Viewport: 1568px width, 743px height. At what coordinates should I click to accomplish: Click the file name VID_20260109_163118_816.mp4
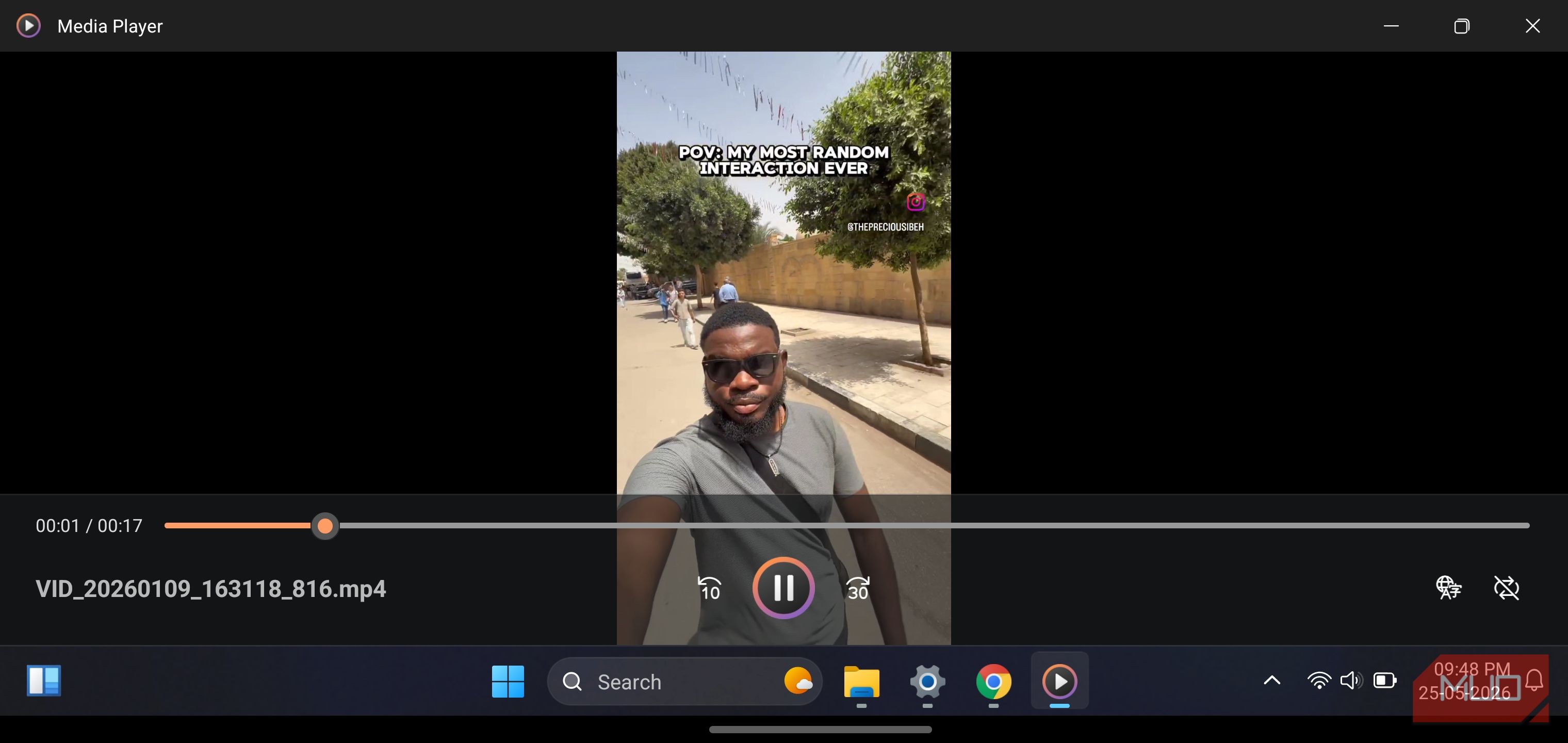210,589
